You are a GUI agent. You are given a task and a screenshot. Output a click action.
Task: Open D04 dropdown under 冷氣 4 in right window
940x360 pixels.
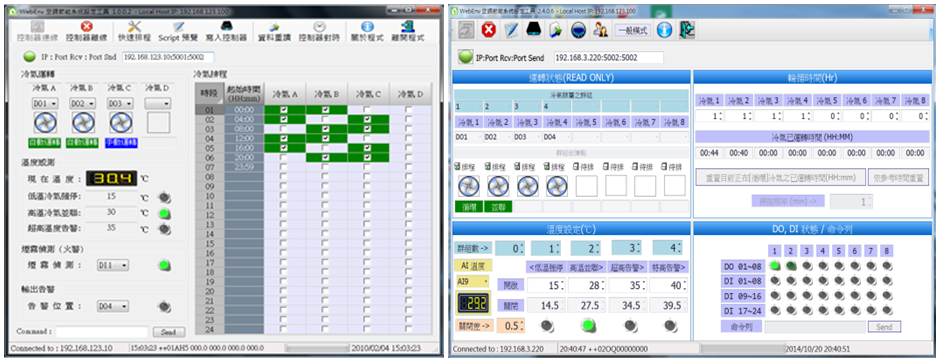click(x=557, y=137)
